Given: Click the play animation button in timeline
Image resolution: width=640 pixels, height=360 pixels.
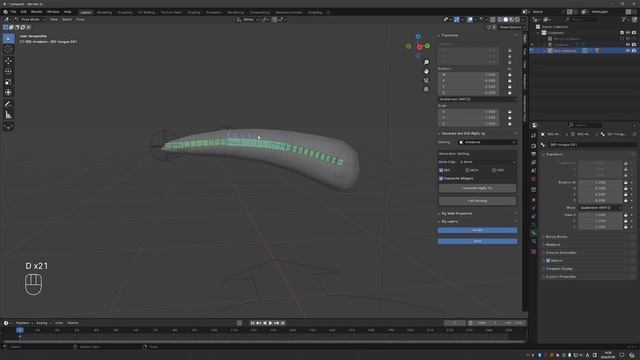Looking at the screenshot, I should pos(270,323).
